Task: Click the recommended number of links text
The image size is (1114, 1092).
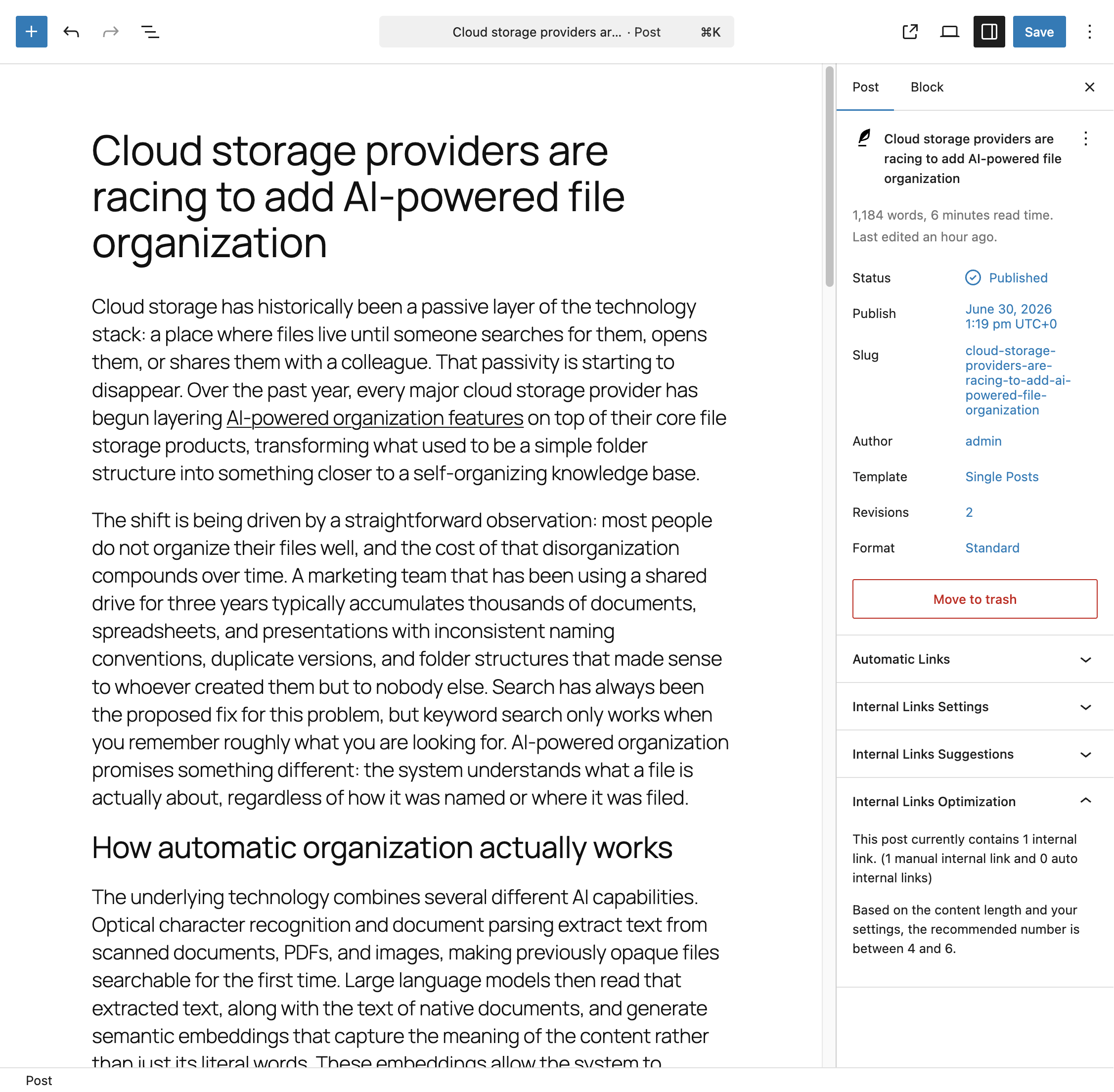Action: click(966, 930)
